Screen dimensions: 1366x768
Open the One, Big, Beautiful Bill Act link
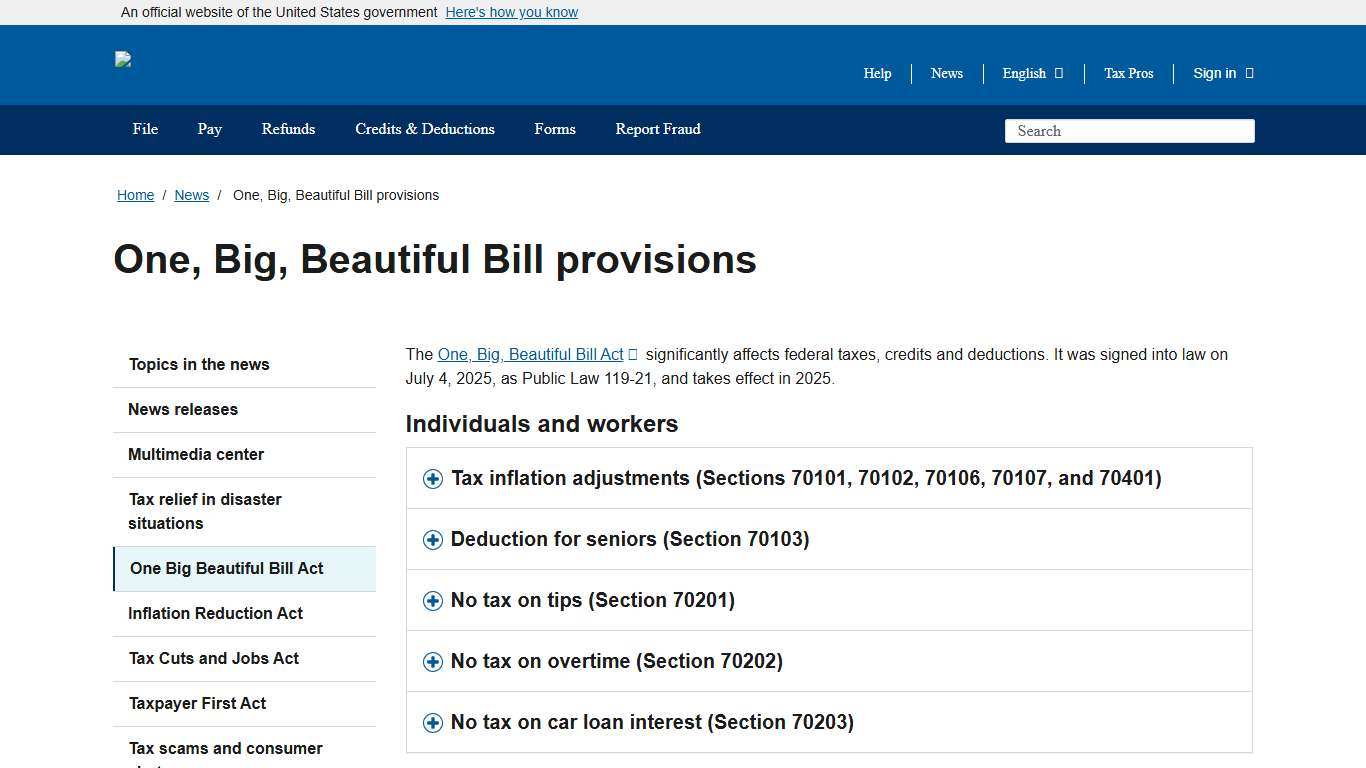[x=530, y=354]
